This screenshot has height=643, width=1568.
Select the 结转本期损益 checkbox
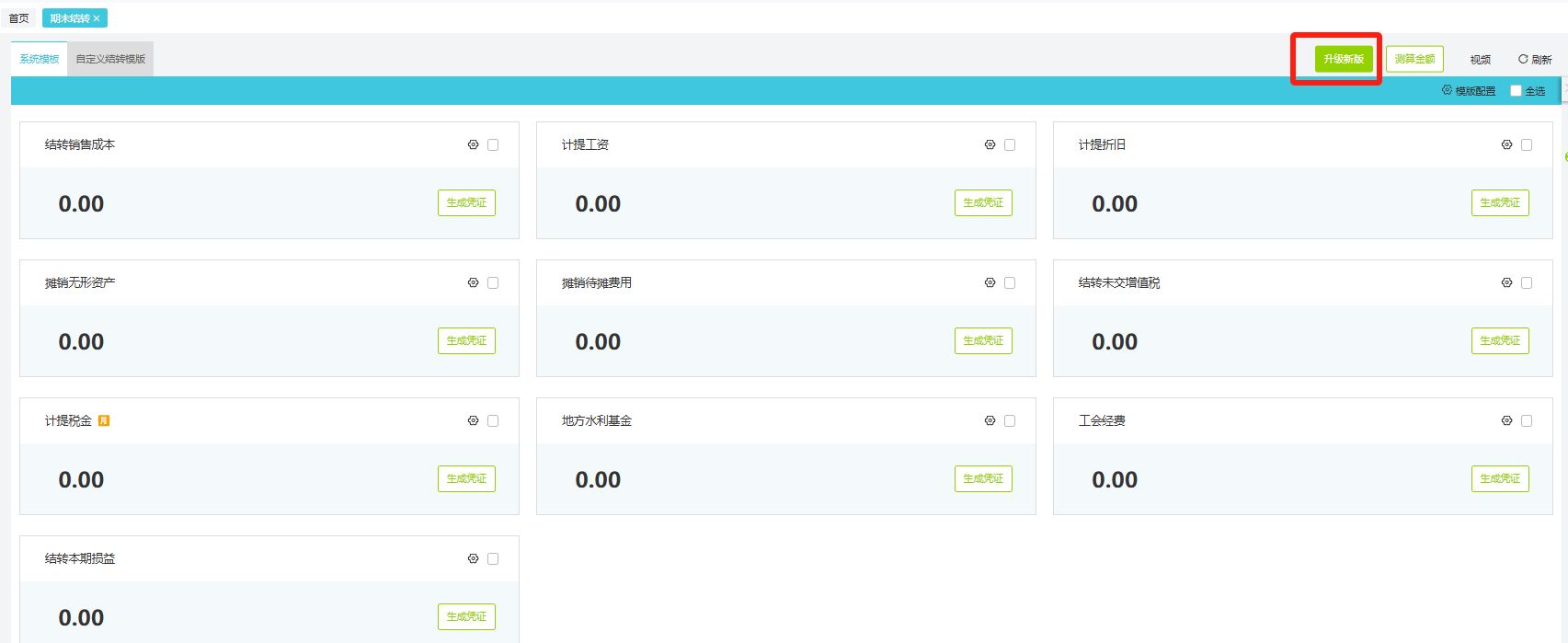[x=493, y=558]
